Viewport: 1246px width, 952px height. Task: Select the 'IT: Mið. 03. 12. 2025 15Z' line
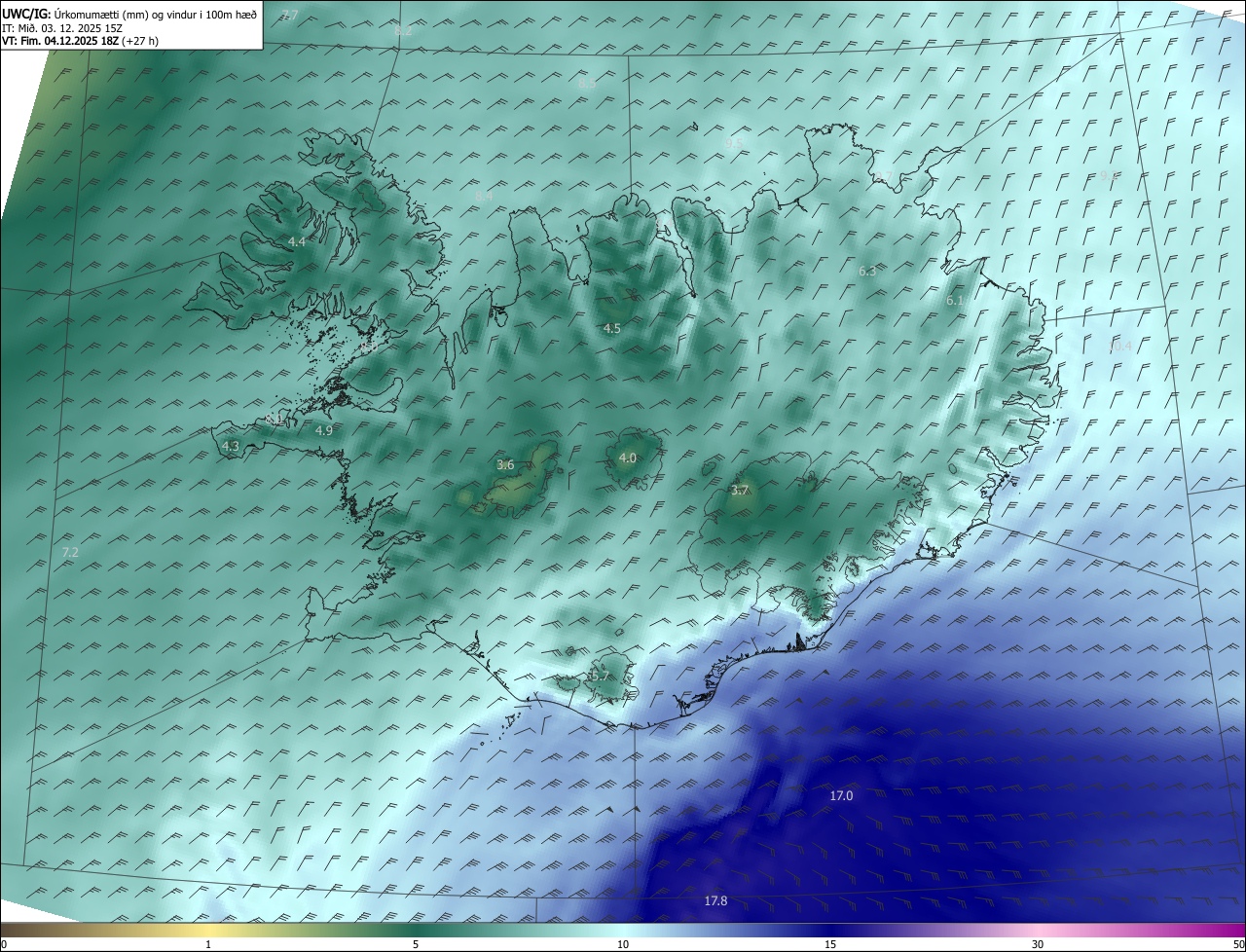pos(63,28)
